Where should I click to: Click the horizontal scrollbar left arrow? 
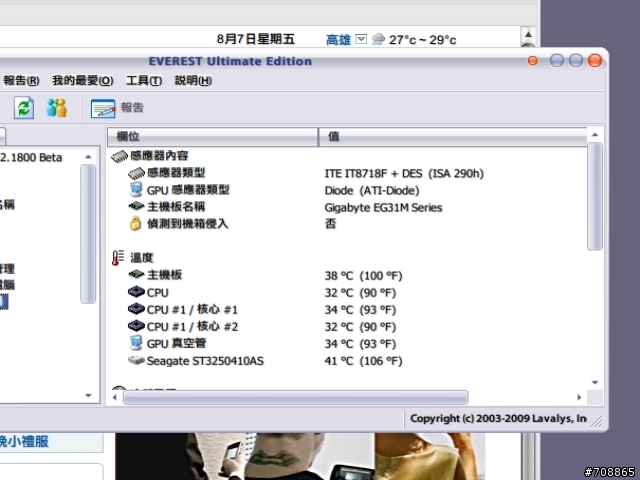click(x=115, y=397)
